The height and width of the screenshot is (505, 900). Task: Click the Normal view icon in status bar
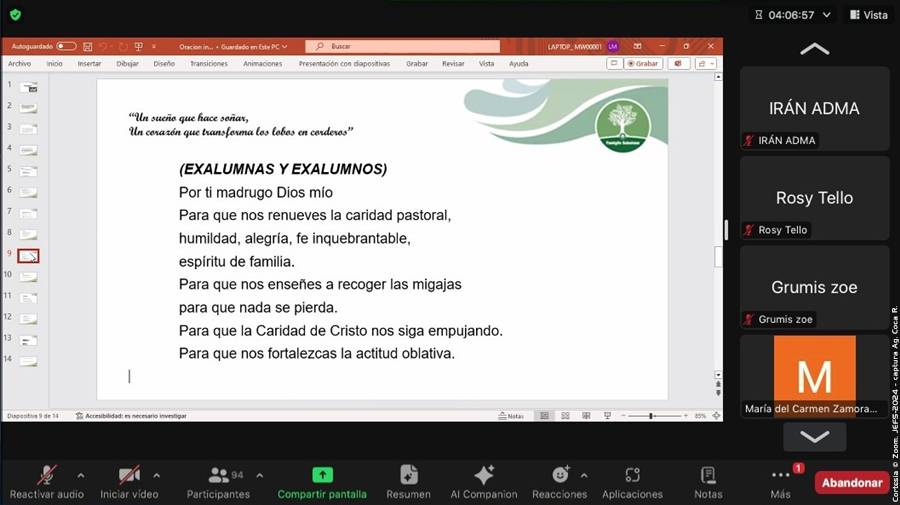coord(544,415)
